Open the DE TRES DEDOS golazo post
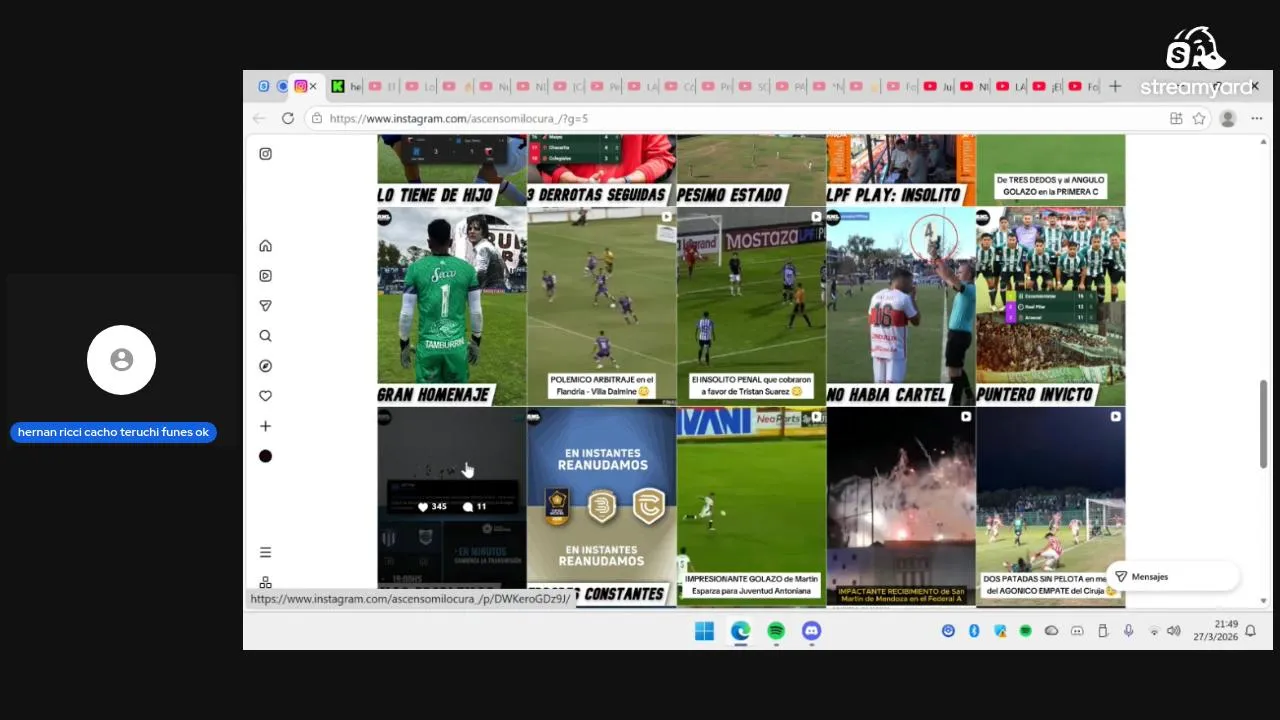Viewport: 1280px width, 720px height. click(x=1050, y=170)
